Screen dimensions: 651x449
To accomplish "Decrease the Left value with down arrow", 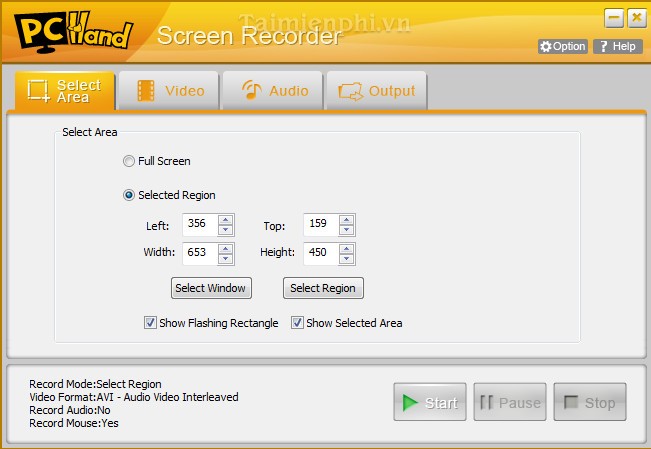I will click(225, 230).
